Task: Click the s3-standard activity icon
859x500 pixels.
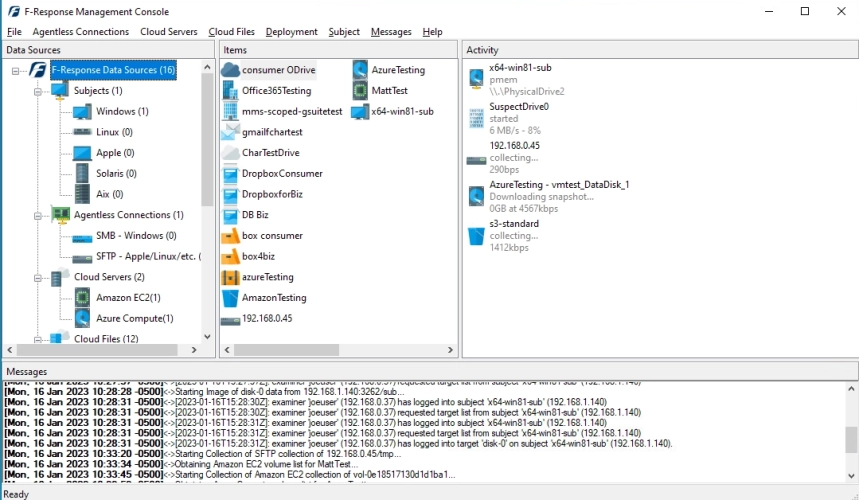Action: point(476,236)
